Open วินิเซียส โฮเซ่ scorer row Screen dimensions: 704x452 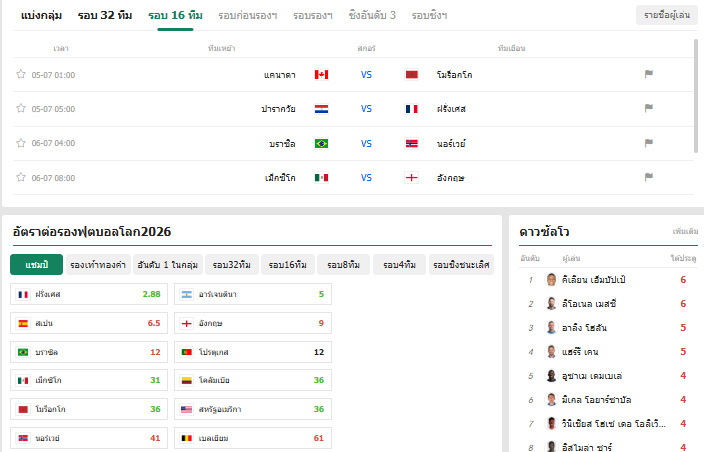[x=608, y=424]
